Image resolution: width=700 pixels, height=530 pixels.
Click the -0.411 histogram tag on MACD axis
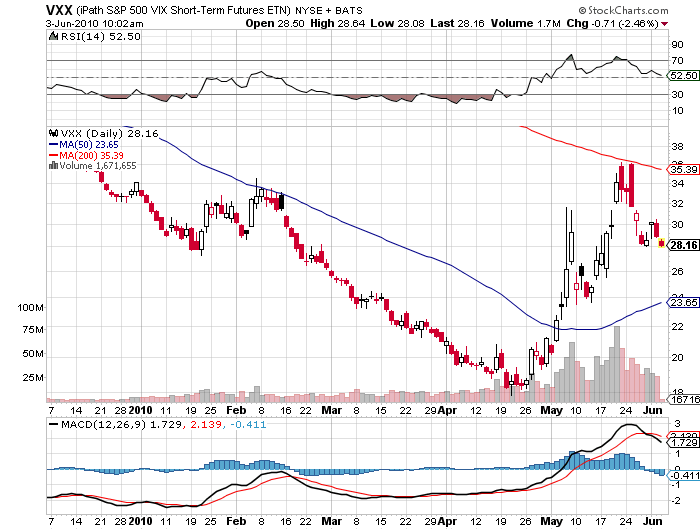pos(684,475)
